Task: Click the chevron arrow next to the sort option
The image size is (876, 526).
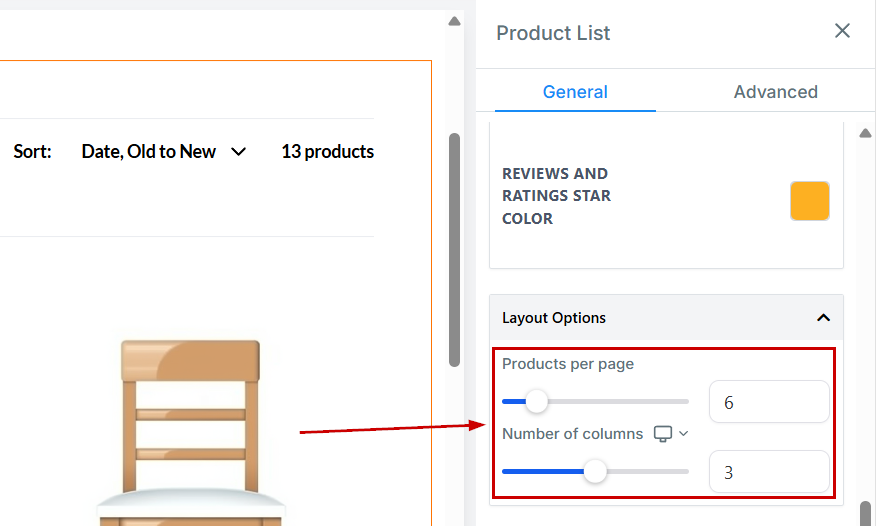Action: tap(238, 152)
